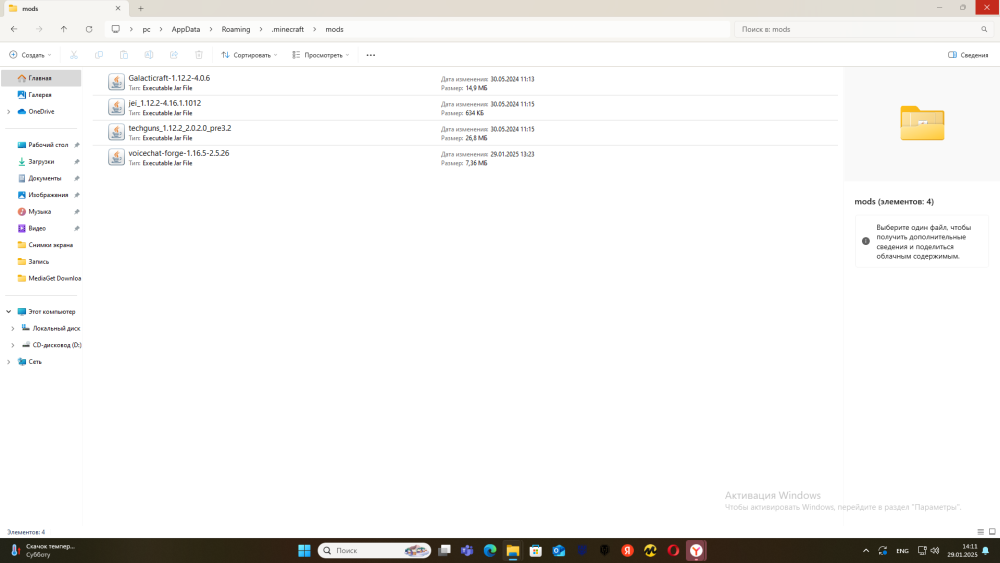Open Opera browser from the taskbar
Image resolution: width=1000 pixels, height=563 pixels.
click(673, 550)
